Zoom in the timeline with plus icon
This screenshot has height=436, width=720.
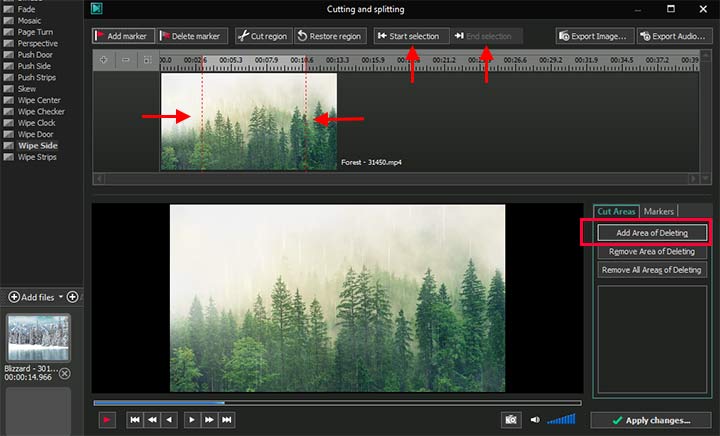click(104, 60)
